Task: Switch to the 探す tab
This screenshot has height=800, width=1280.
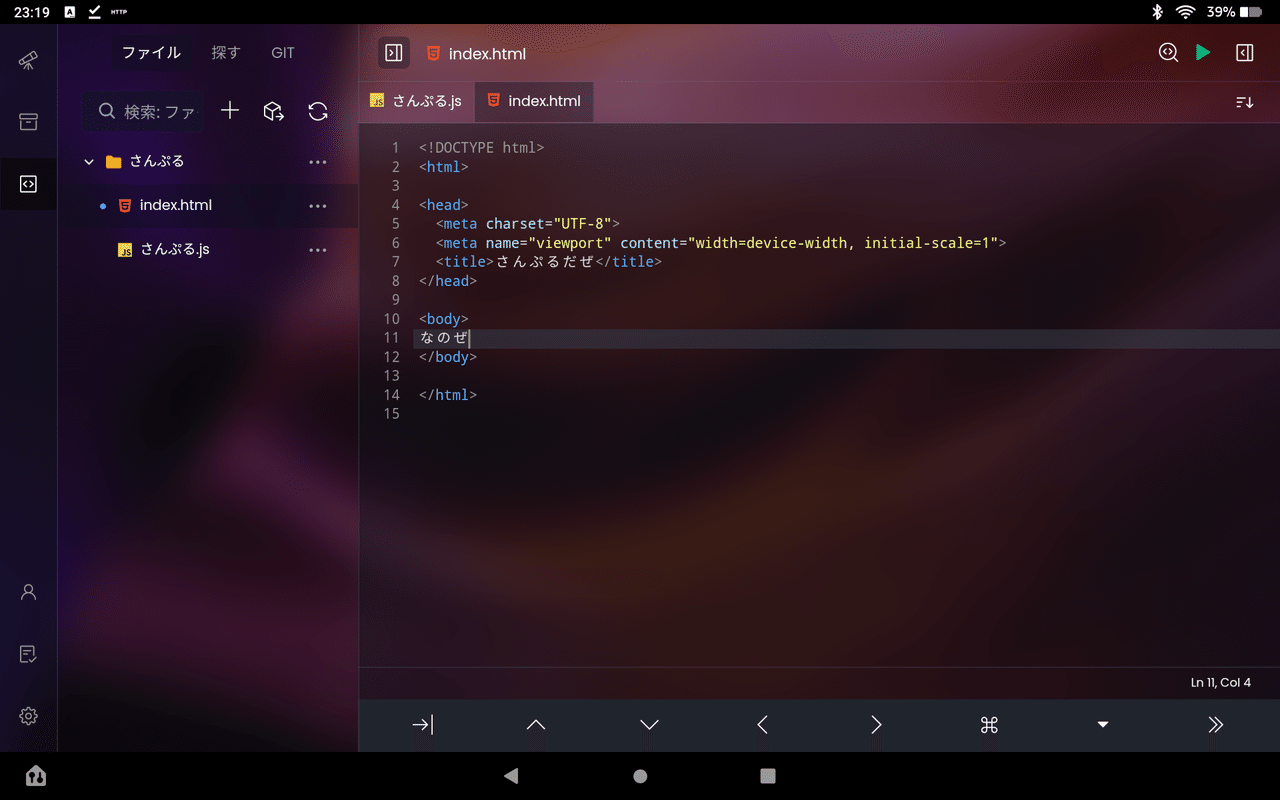Action: pos(226,52)
